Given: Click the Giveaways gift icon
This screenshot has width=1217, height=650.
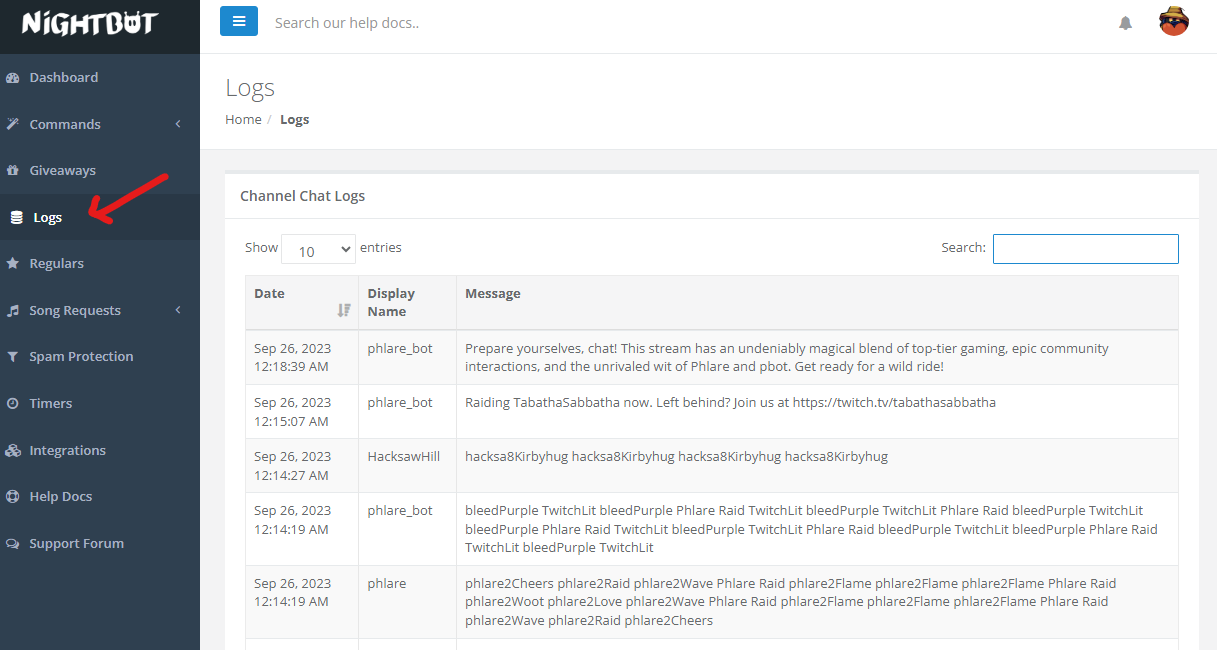Looking at the screenshot, I should (13, 170).
